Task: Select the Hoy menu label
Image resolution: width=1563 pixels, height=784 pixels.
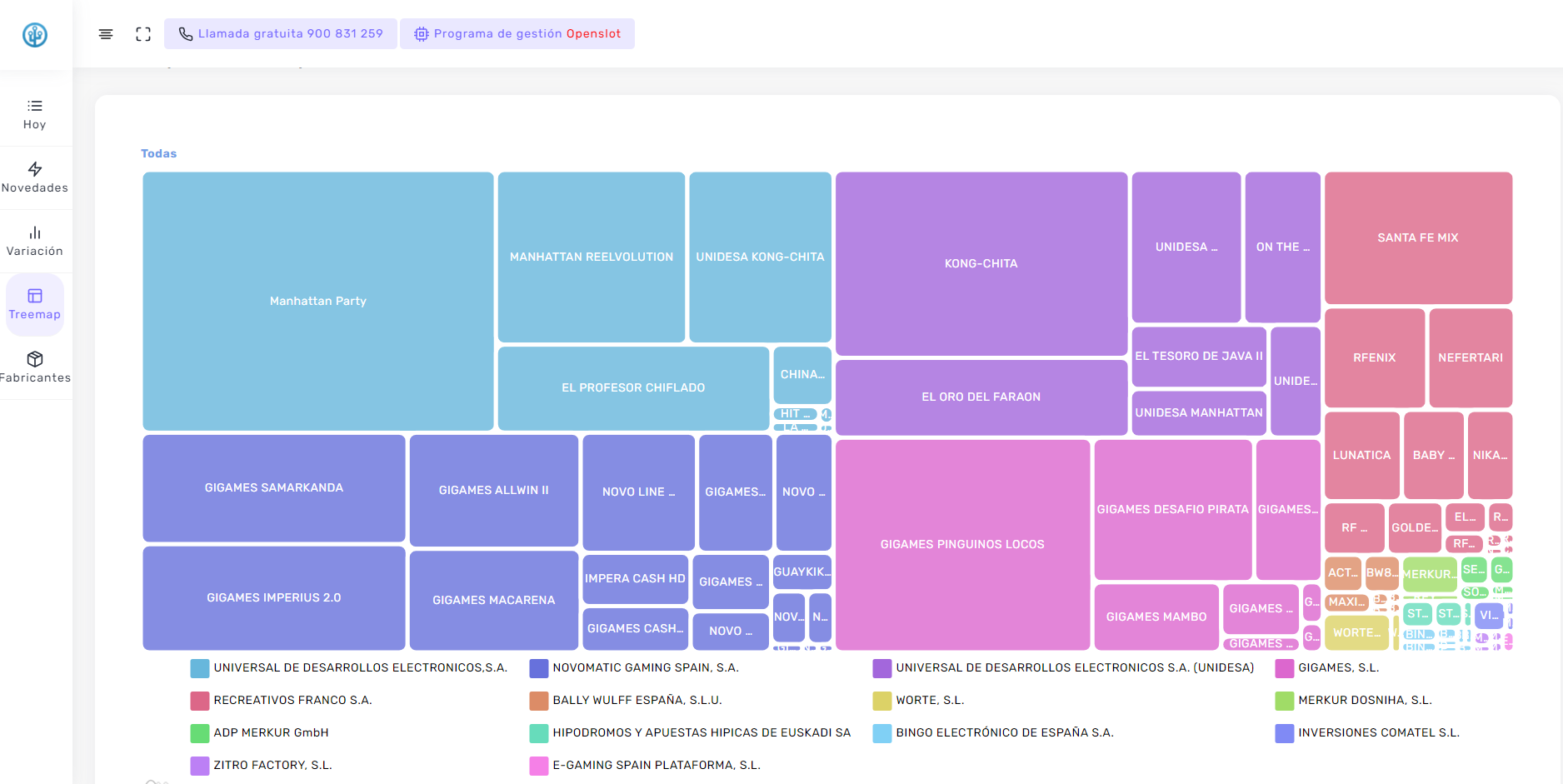Action: [35, 125]
